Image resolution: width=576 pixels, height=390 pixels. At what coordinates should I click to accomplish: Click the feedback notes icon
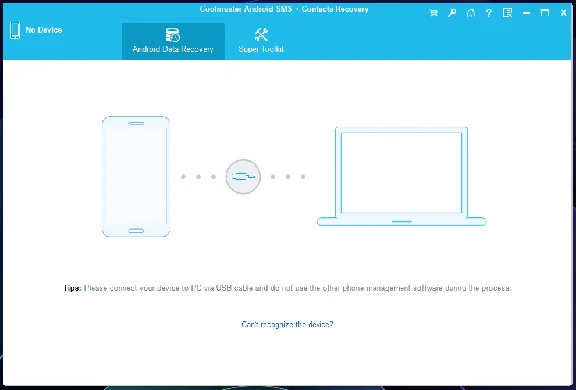507,13
